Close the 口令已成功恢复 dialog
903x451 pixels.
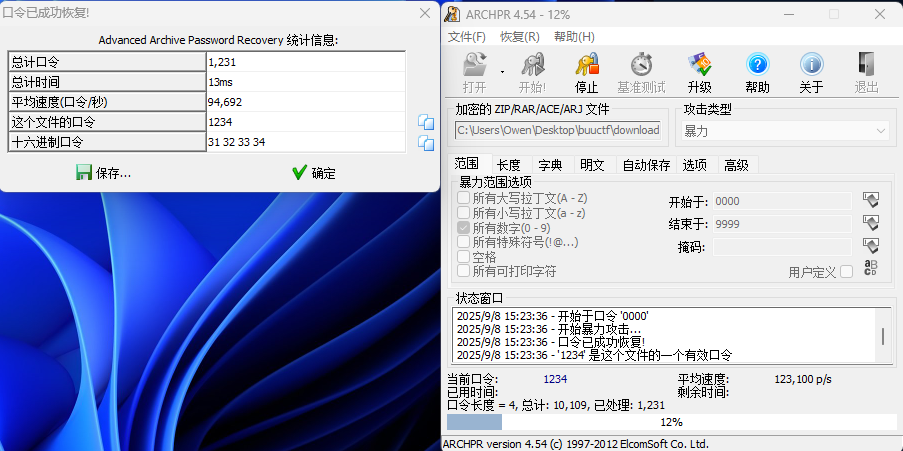(425, 13)
